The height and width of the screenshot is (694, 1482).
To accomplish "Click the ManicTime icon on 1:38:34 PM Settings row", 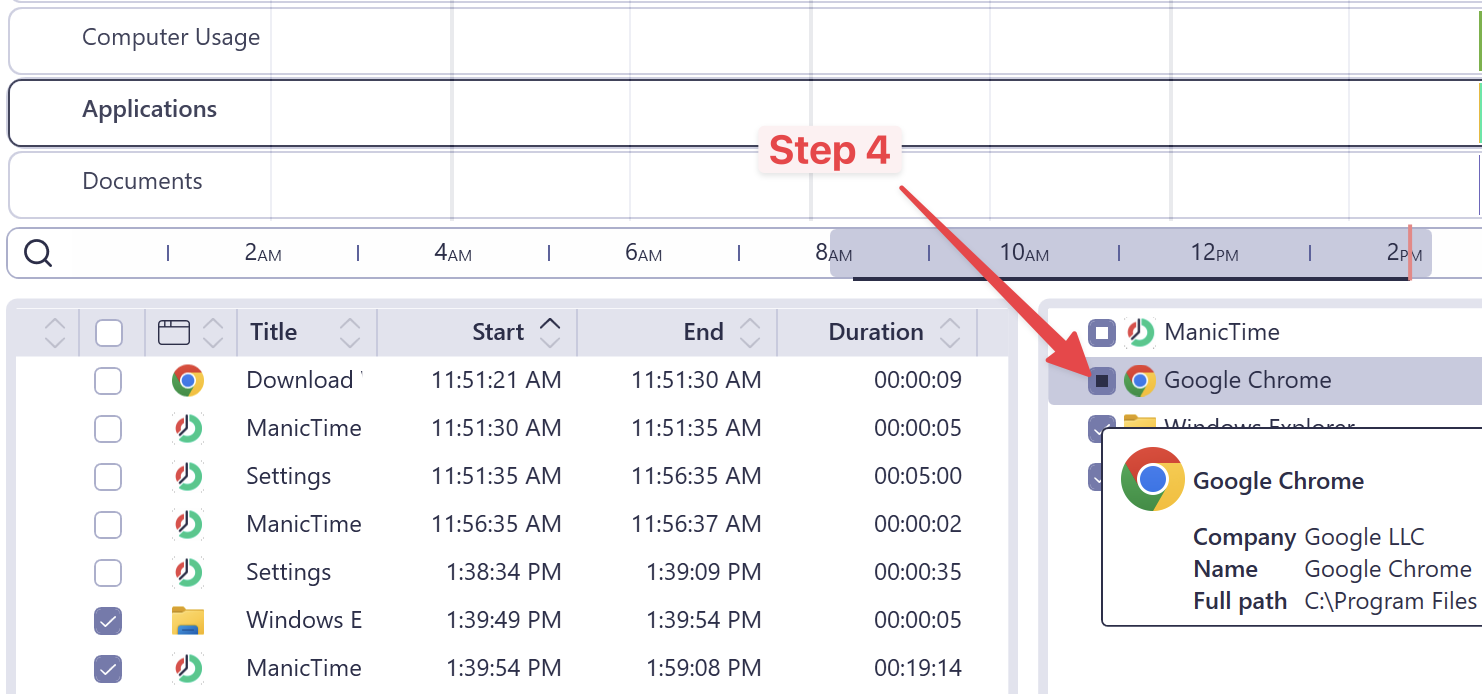I will (x=188, y=572).
